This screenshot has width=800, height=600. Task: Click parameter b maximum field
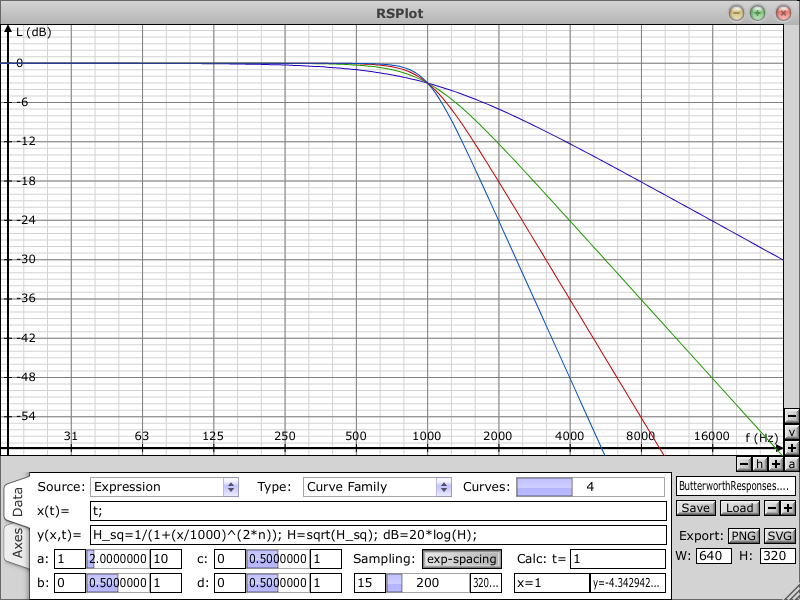(x=166, y=583)
